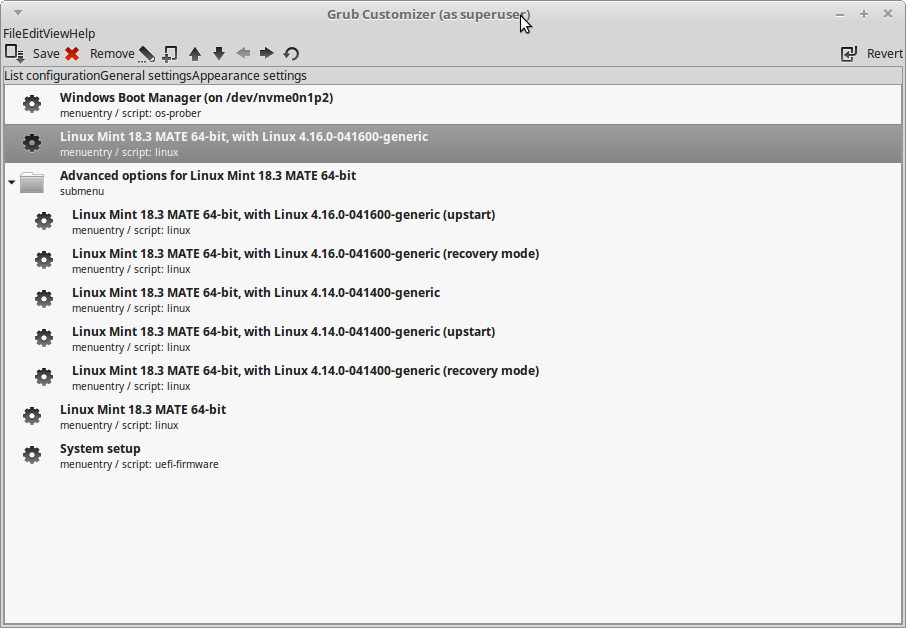Image resolution: width=906 pixels, height=628 pixels.
Task: Open window menu arrow in title bar
Action: click(x=18, y=13)
